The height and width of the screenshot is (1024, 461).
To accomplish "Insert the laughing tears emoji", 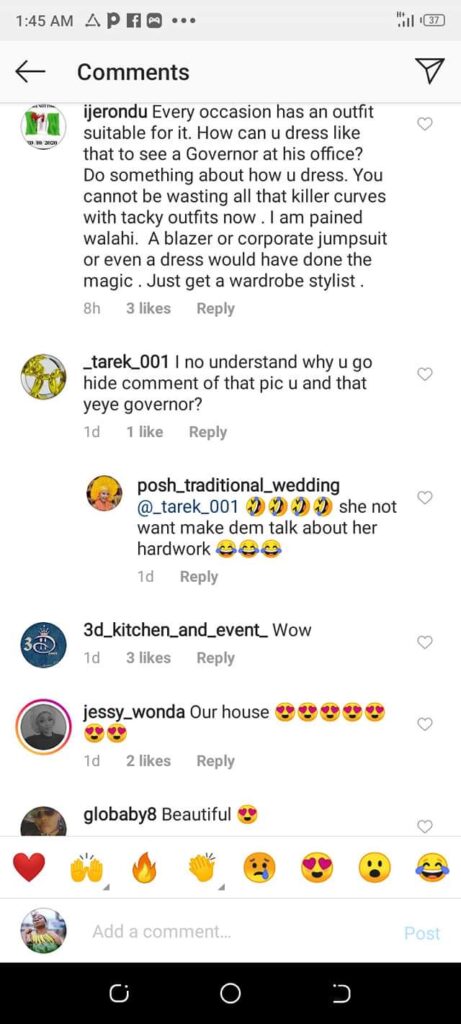I will pos(433,868).
